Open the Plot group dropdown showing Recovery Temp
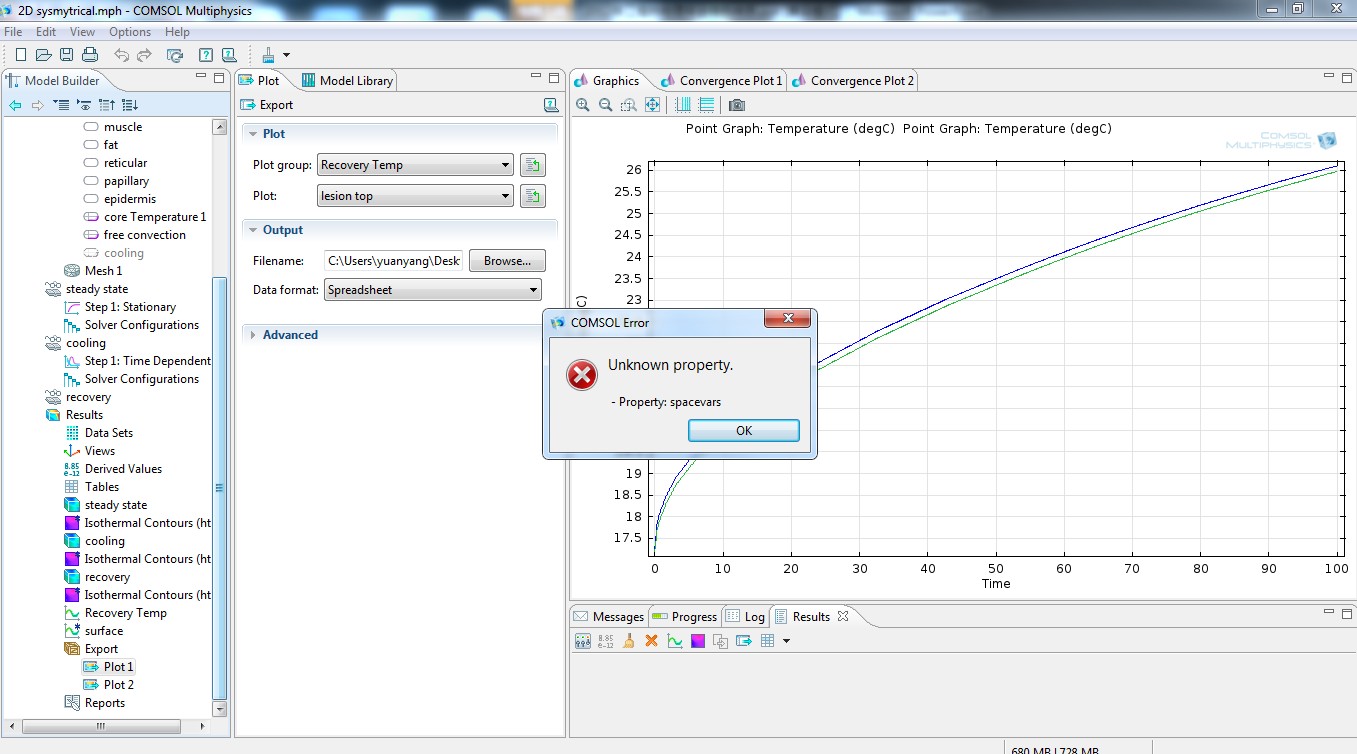The image size is (1357, 754). [415, 165]
